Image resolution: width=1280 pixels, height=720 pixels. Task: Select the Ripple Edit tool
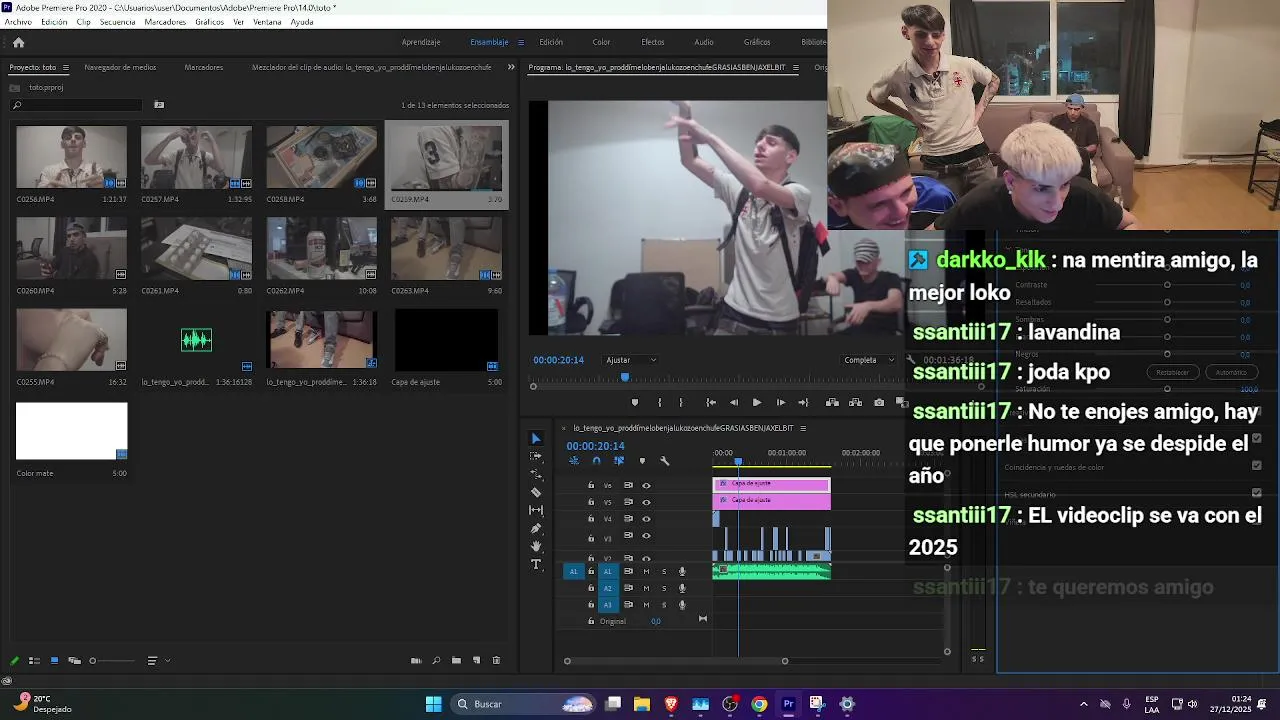click(x=536, y=474)
